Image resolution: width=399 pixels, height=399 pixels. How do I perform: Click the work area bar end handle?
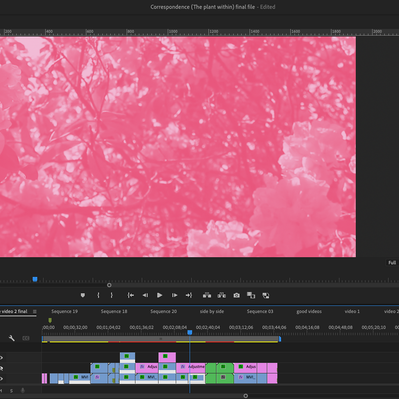[x=280, y=339]
